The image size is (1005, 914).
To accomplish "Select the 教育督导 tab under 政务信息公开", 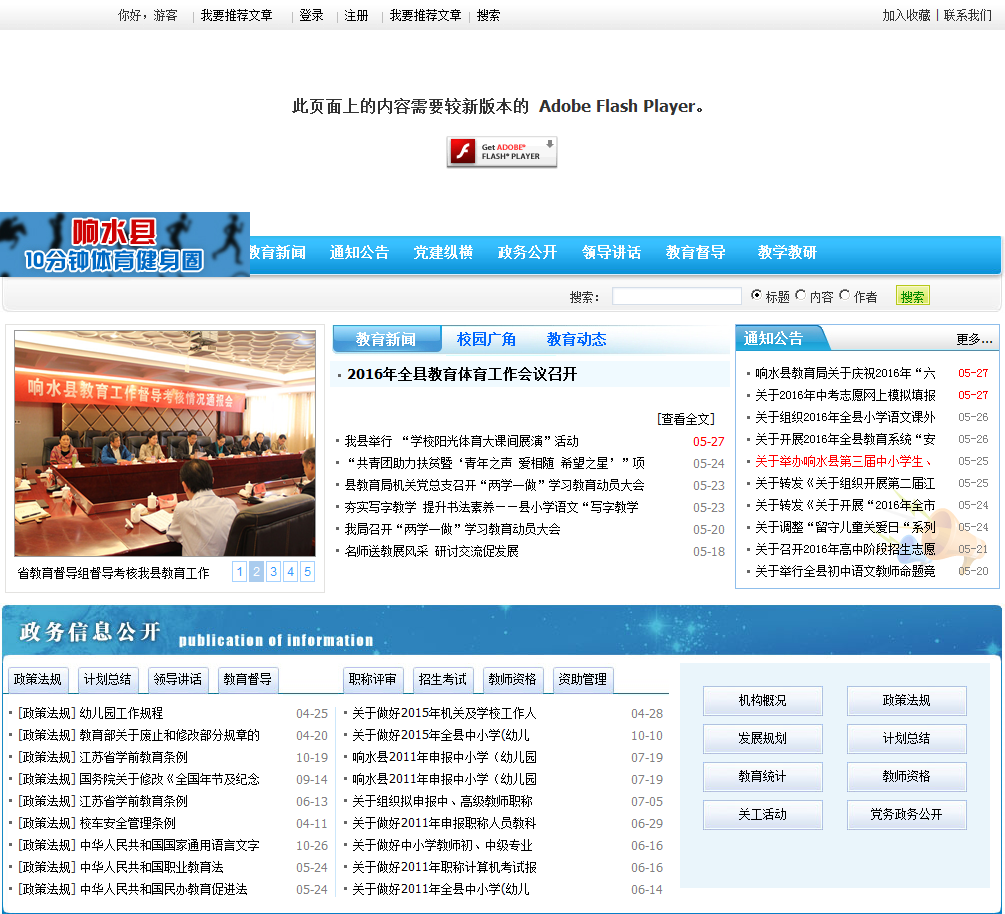I will (247, 679).
